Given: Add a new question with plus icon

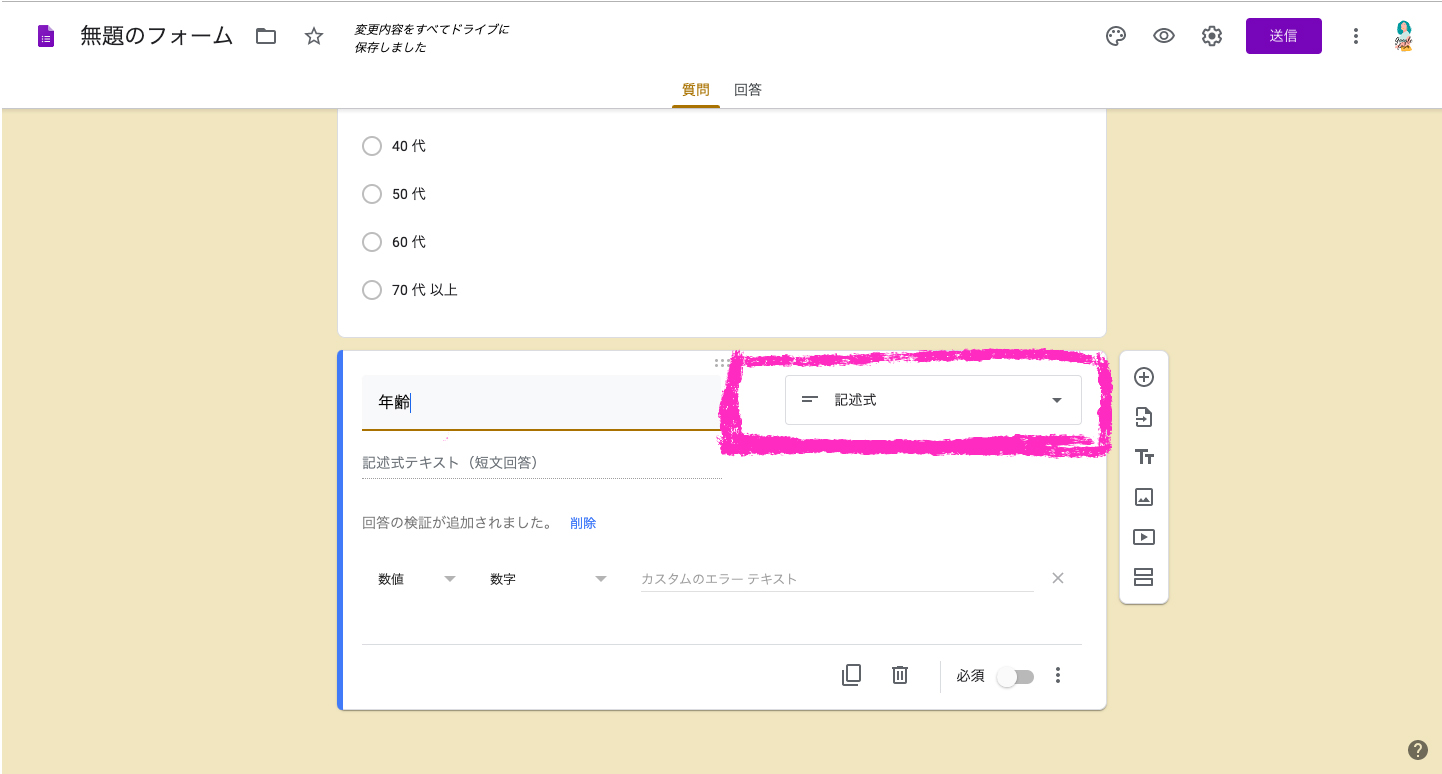Looking at the screenshot, I should (1144, 377).
